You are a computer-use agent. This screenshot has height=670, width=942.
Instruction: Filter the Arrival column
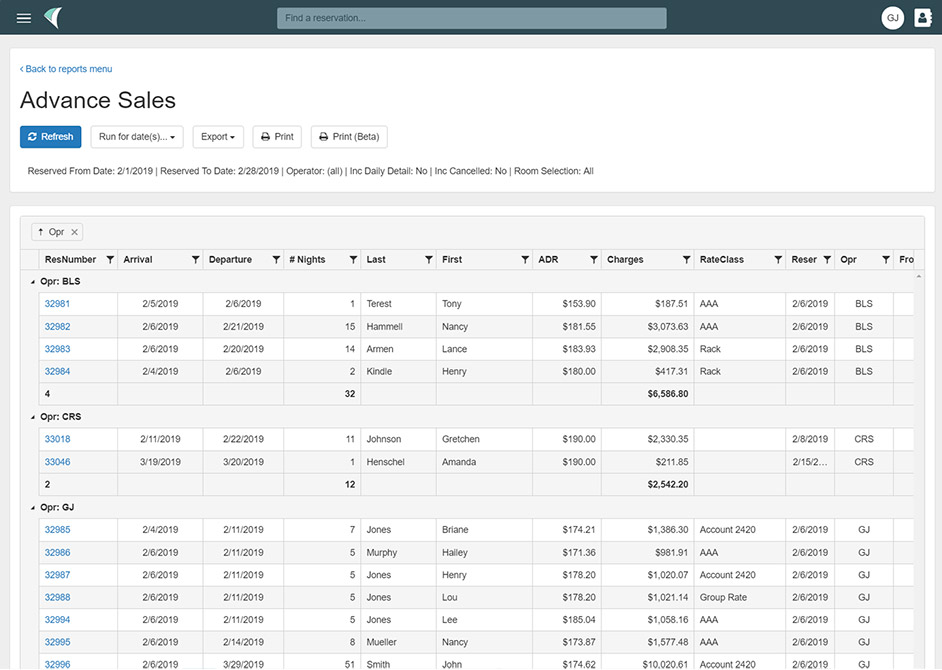(195, 260)
